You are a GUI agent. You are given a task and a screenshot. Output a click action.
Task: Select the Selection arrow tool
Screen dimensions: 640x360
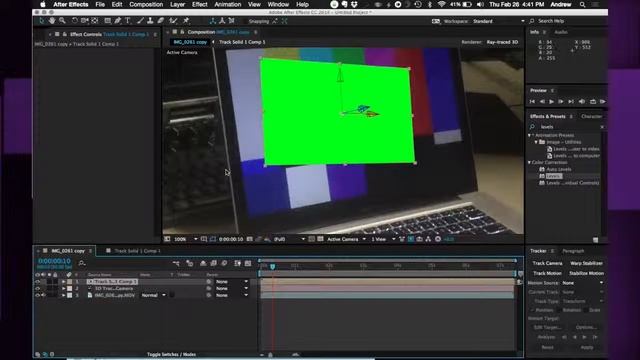tap(42, 20)
